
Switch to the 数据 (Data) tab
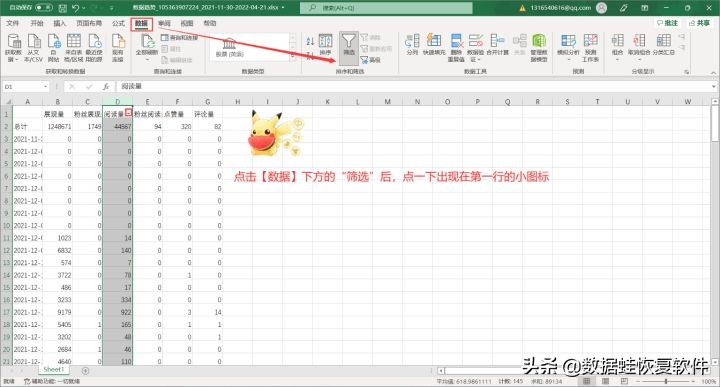141,23
